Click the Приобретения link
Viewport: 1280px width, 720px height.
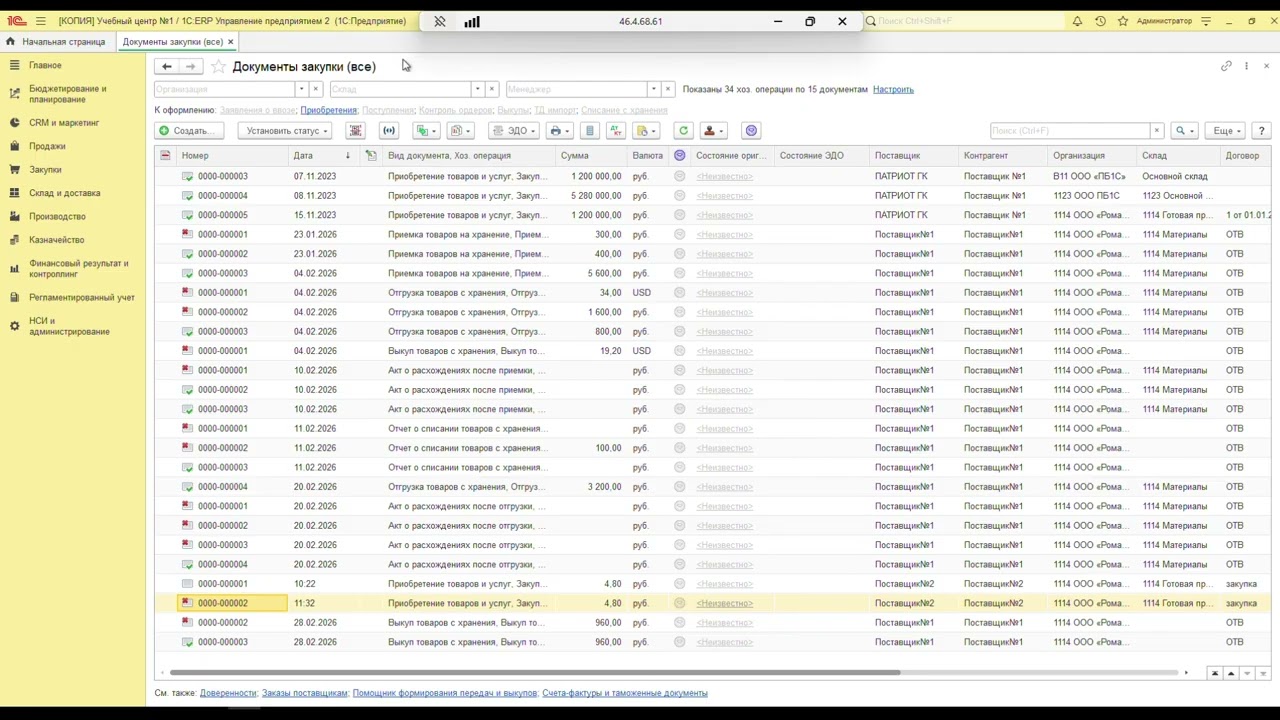click(x=328, y=110)
